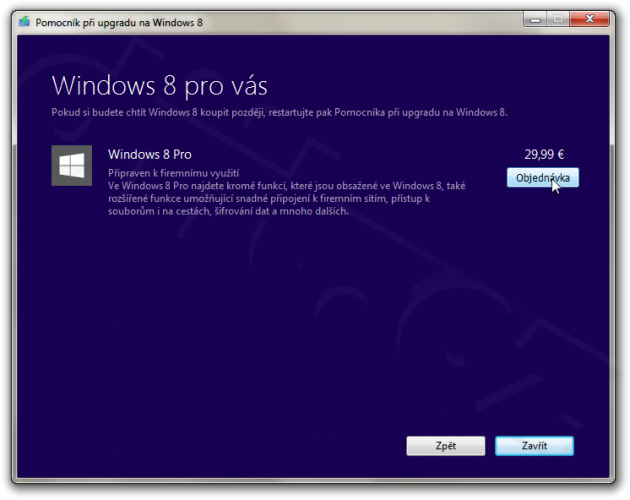Close the assistant with Zavřít button
The width and height of the screenshot is (630, 500).
coord(534,446)
